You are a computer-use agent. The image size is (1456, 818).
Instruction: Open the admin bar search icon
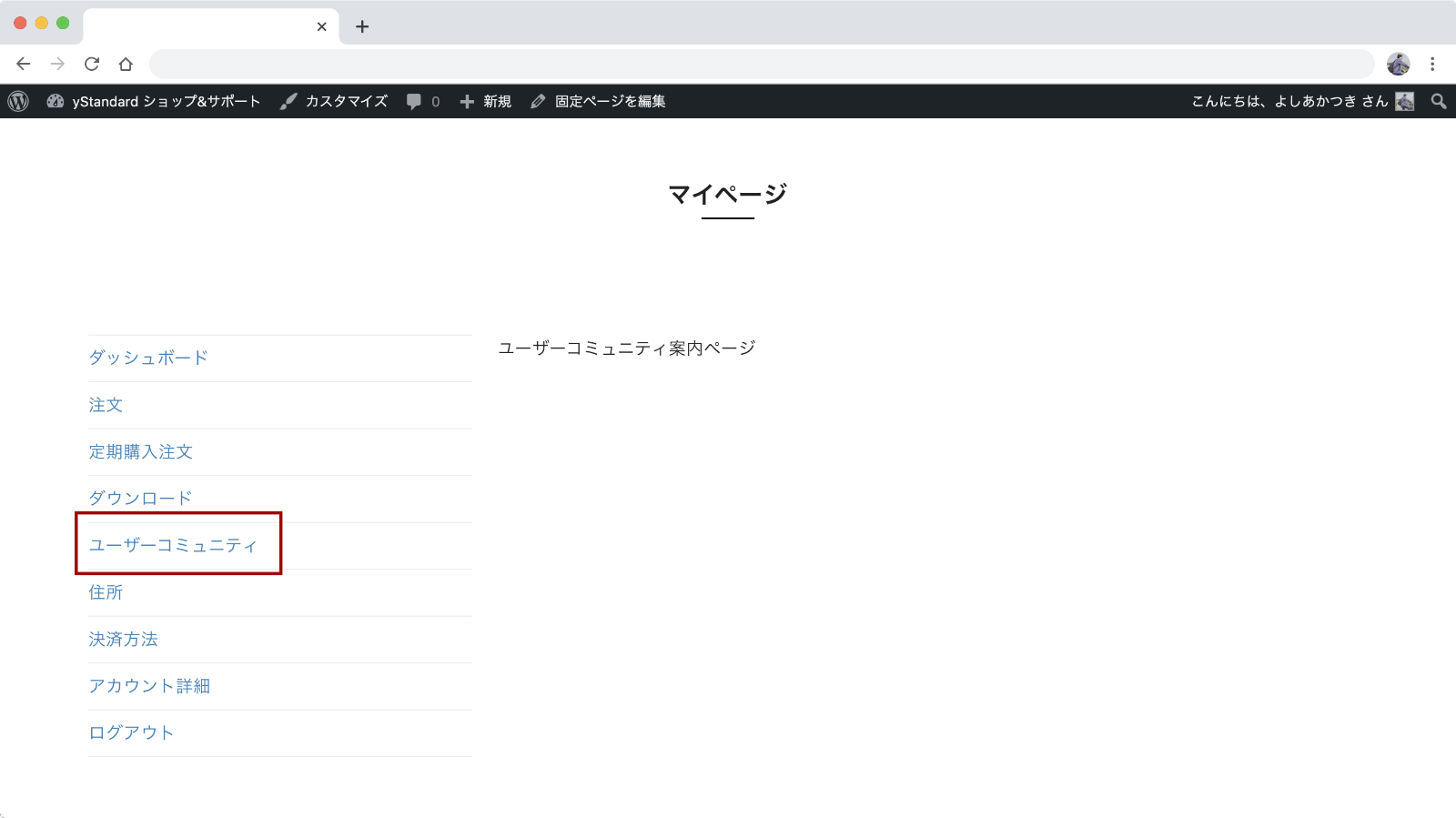coord(1439,101)
